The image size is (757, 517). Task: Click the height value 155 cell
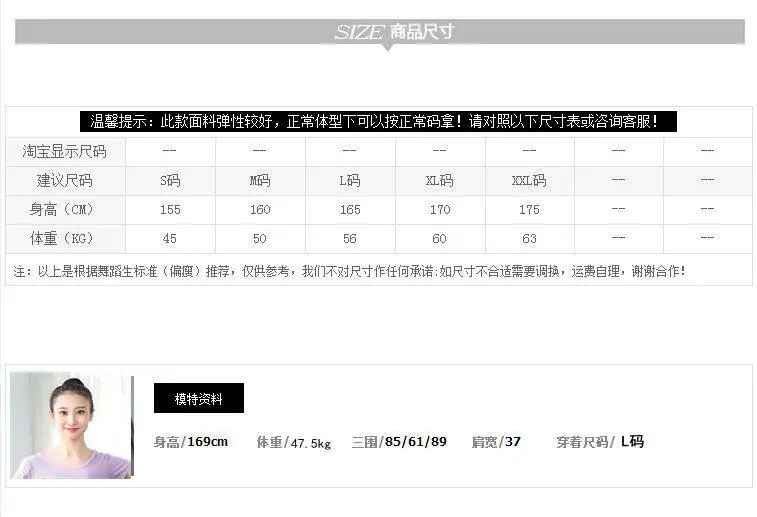pos(170,210)
